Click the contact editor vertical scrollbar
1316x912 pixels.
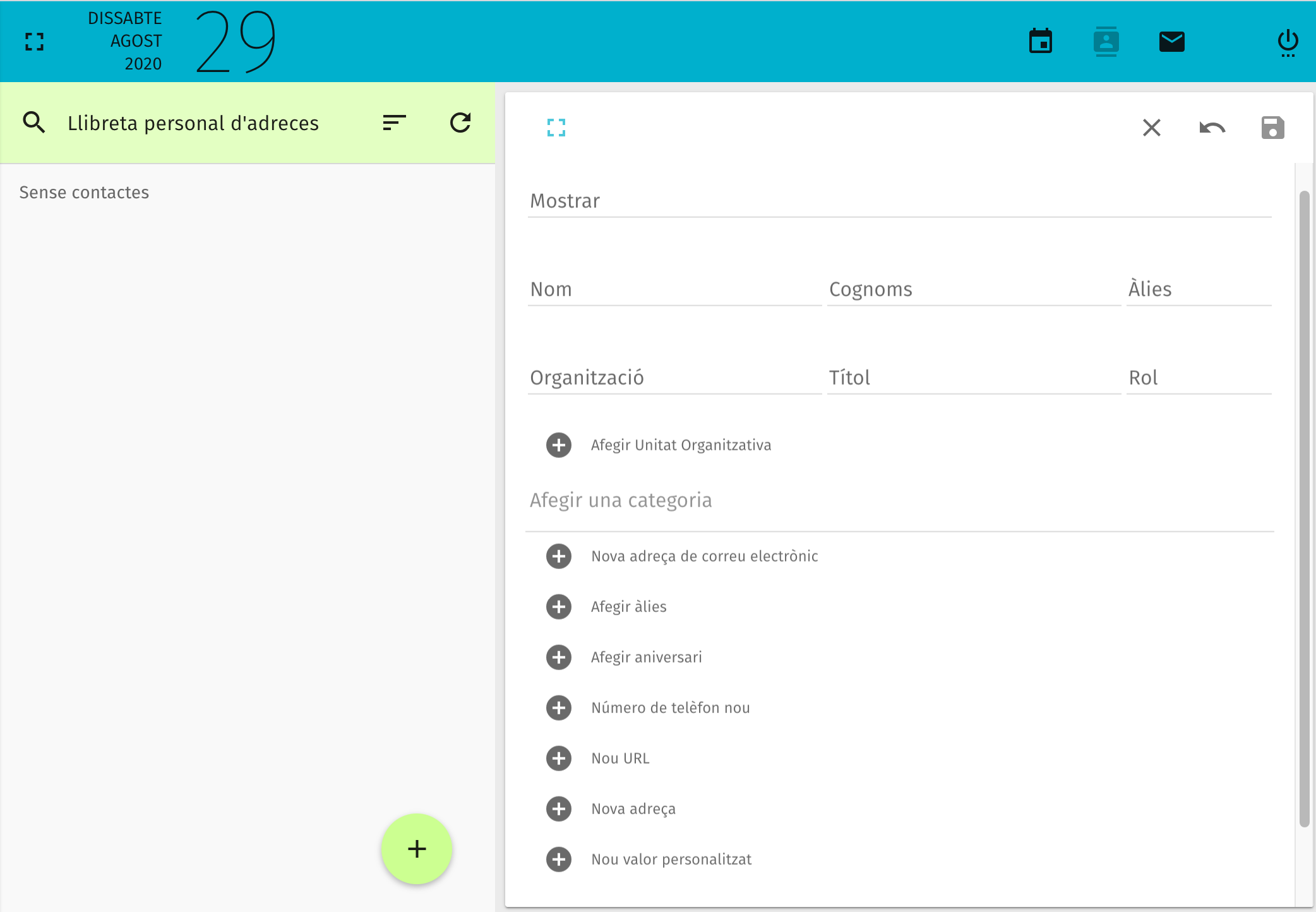tap(1304, 508)
